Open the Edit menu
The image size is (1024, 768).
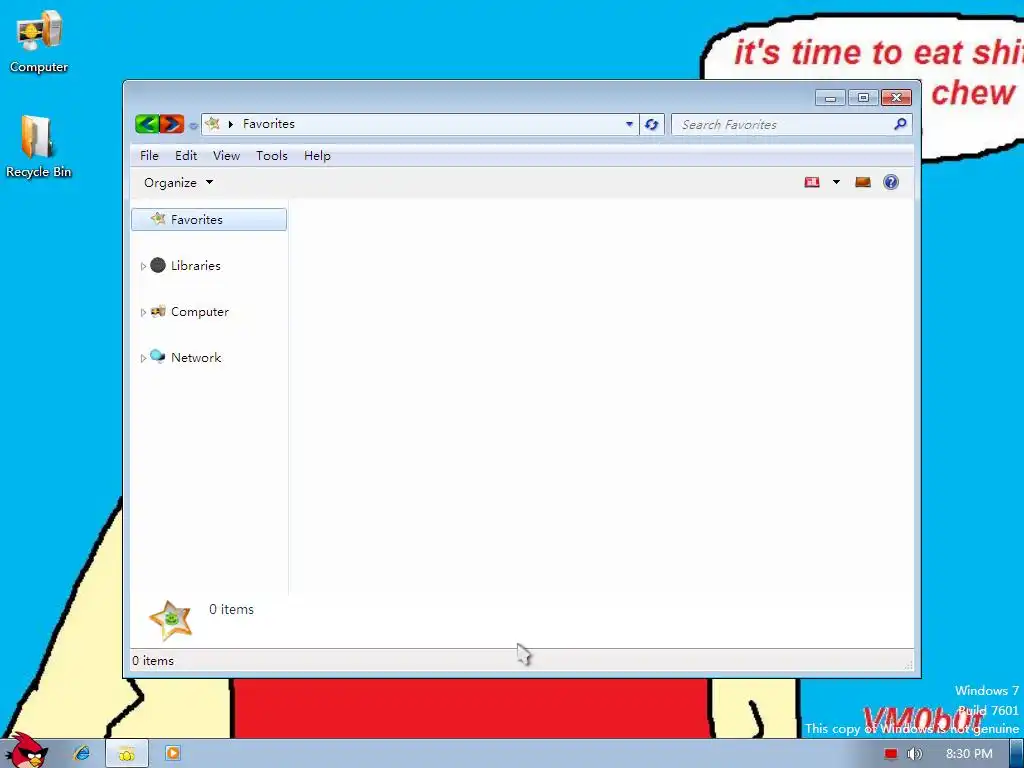pyautogui.click(x=185, y=155)
